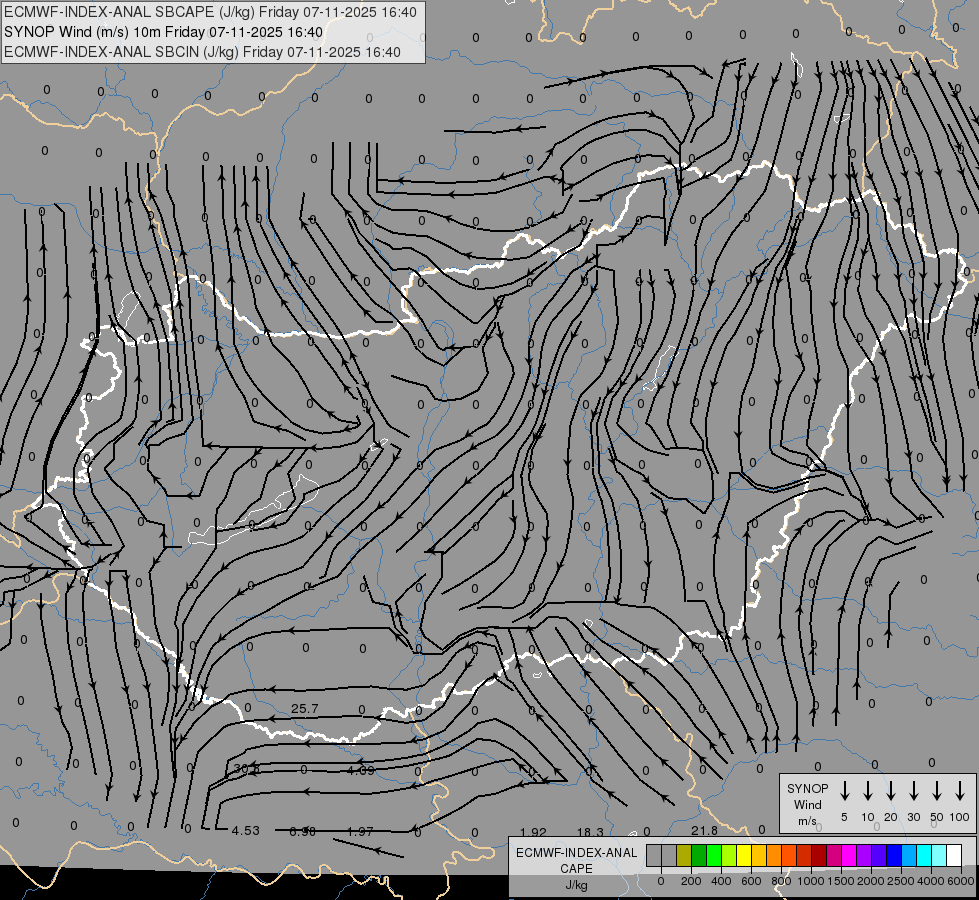Click the 6000 tick label on CAPE scale

tap(961, 881)
